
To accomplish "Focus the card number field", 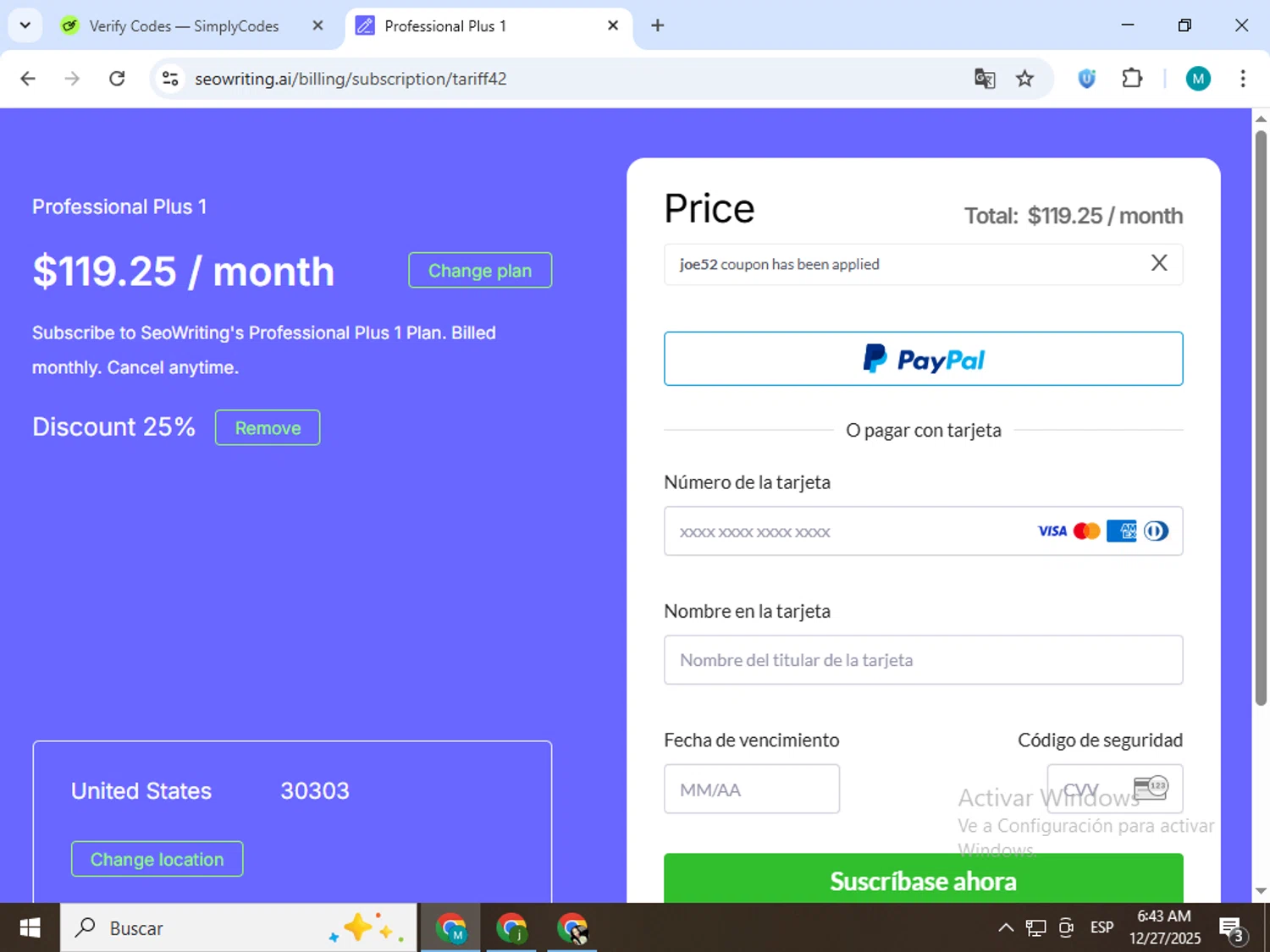I will 923,531.
